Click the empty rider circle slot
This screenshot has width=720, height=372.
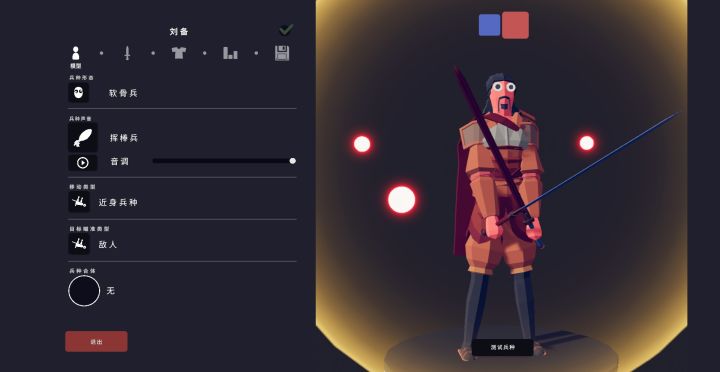click(x=84, y=291)
